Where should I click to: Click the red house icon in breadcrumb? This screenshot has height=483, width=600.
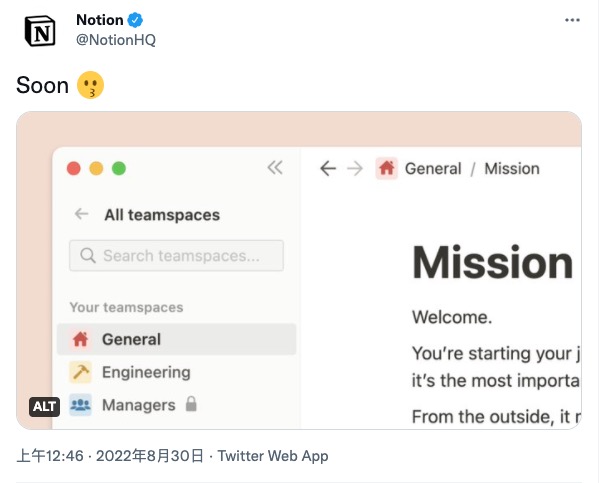[386, 168]
